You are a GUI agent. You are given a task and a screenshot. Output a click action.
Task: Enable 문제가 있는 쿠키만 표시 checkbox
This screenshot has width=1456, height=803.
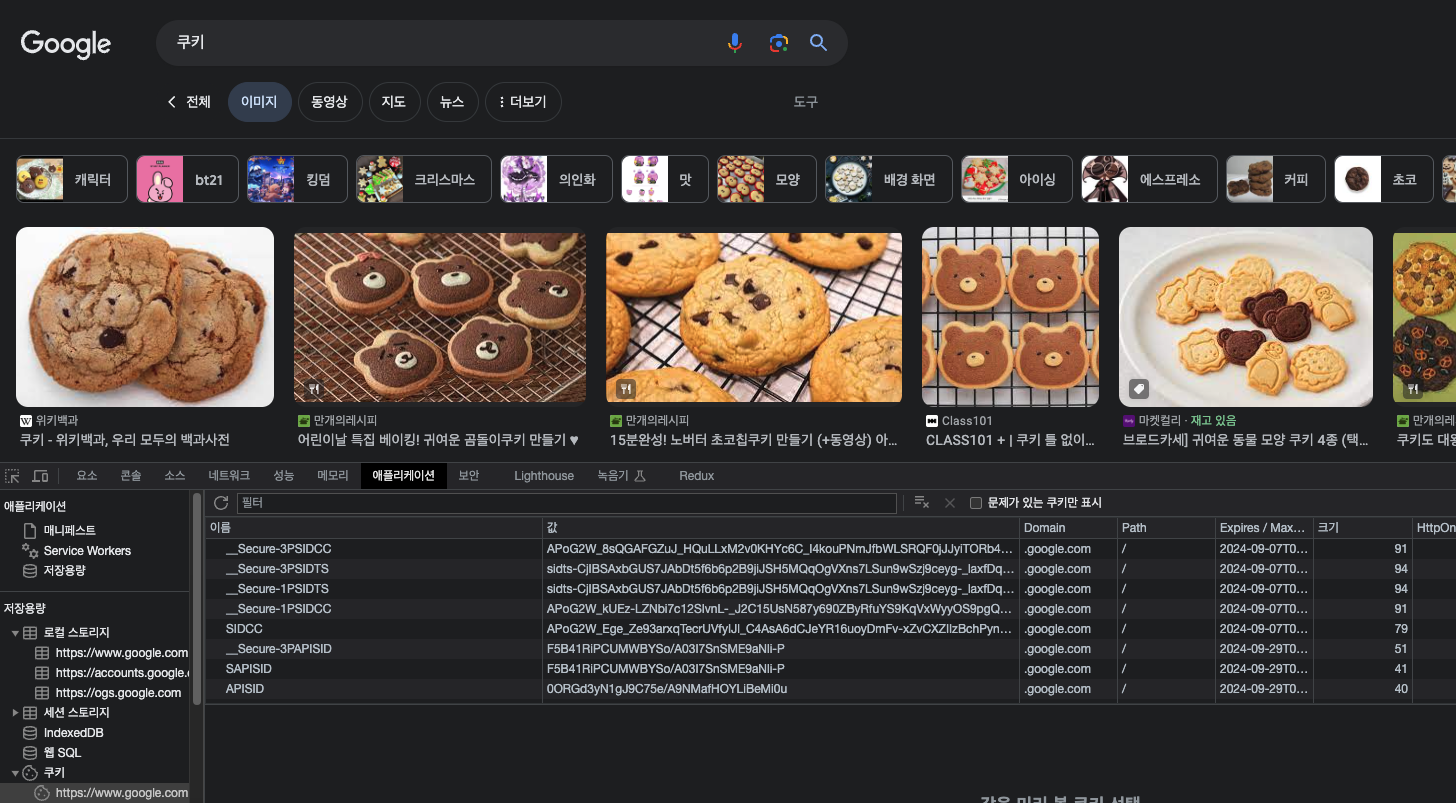[x=976, y=503]
